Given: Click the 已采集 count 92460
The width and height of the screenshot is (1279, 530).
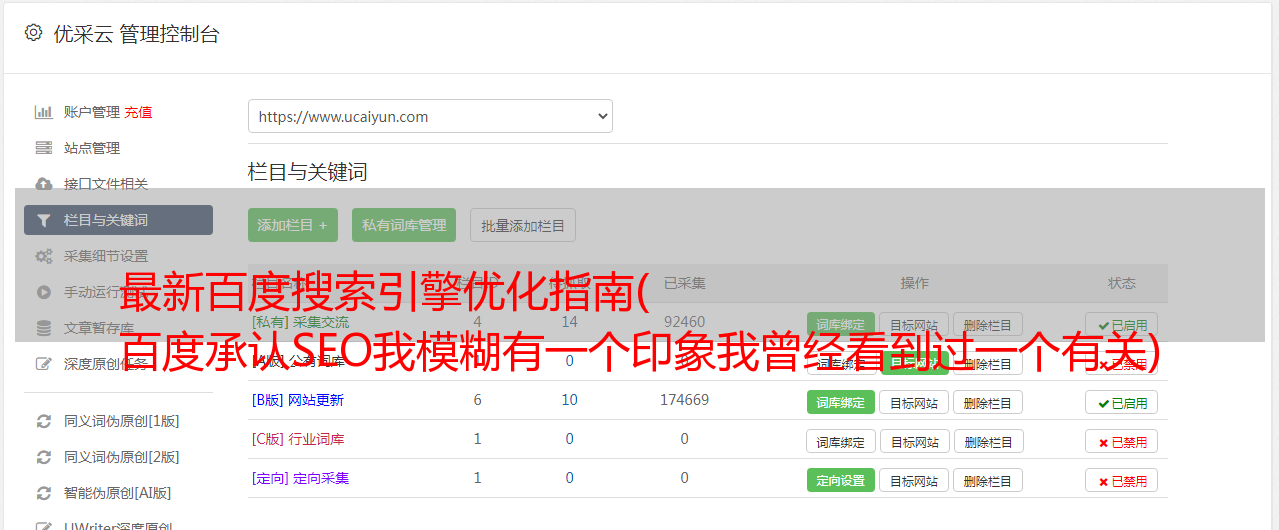Looking at the screenshot, I should click(x=684, y=322).
